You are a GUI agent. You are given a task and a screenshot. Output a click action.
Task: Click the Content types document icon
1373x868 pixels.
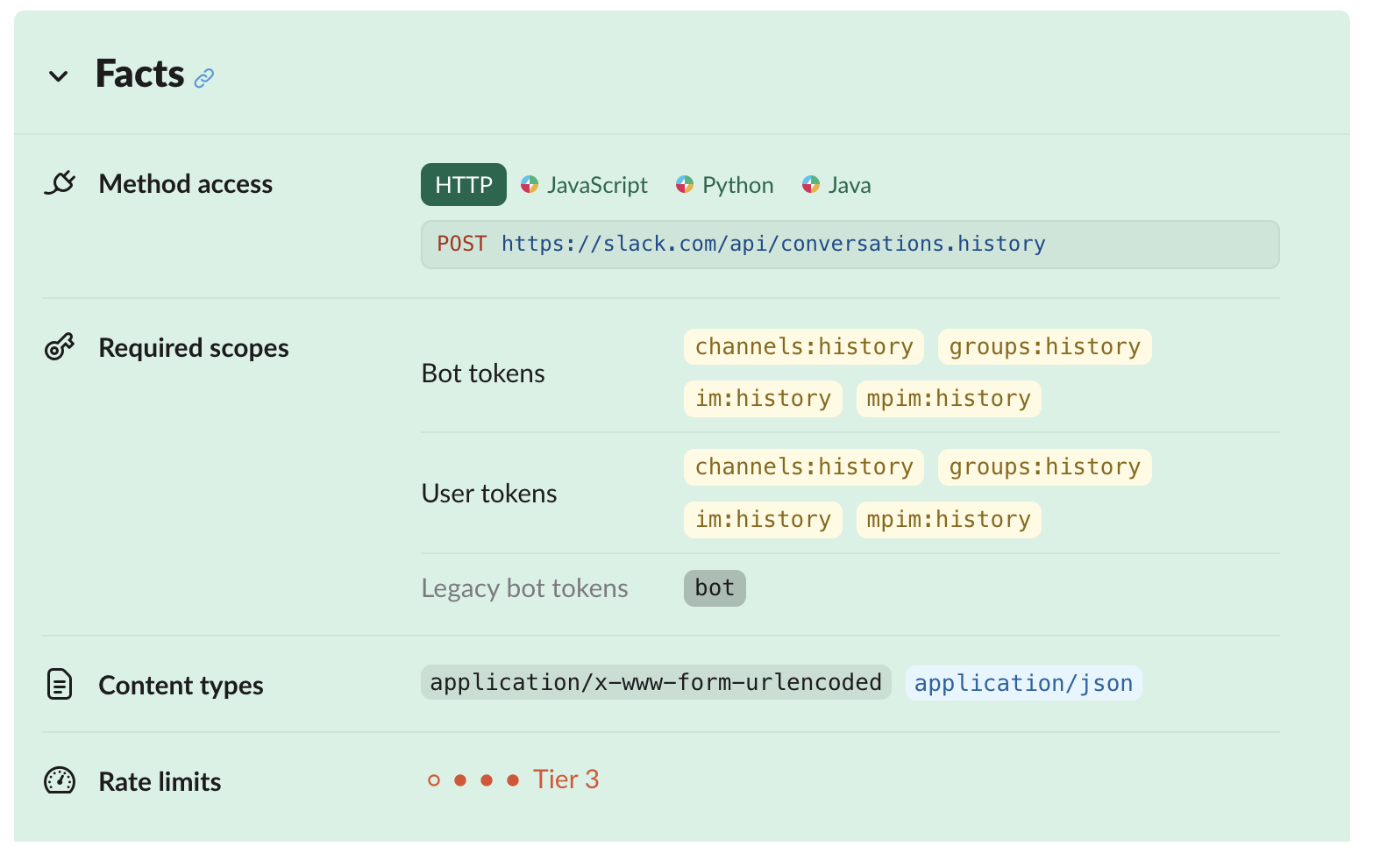[59, 684]
